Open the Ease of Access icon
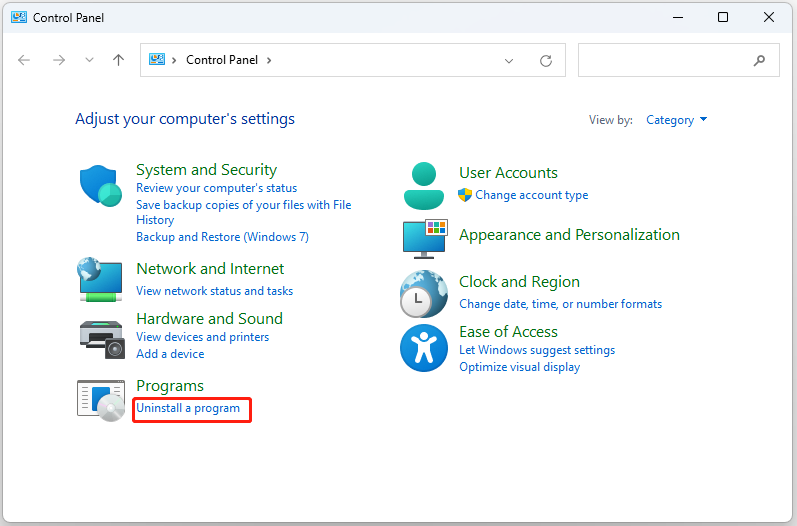The image size is (797, 526). point(423,348)
